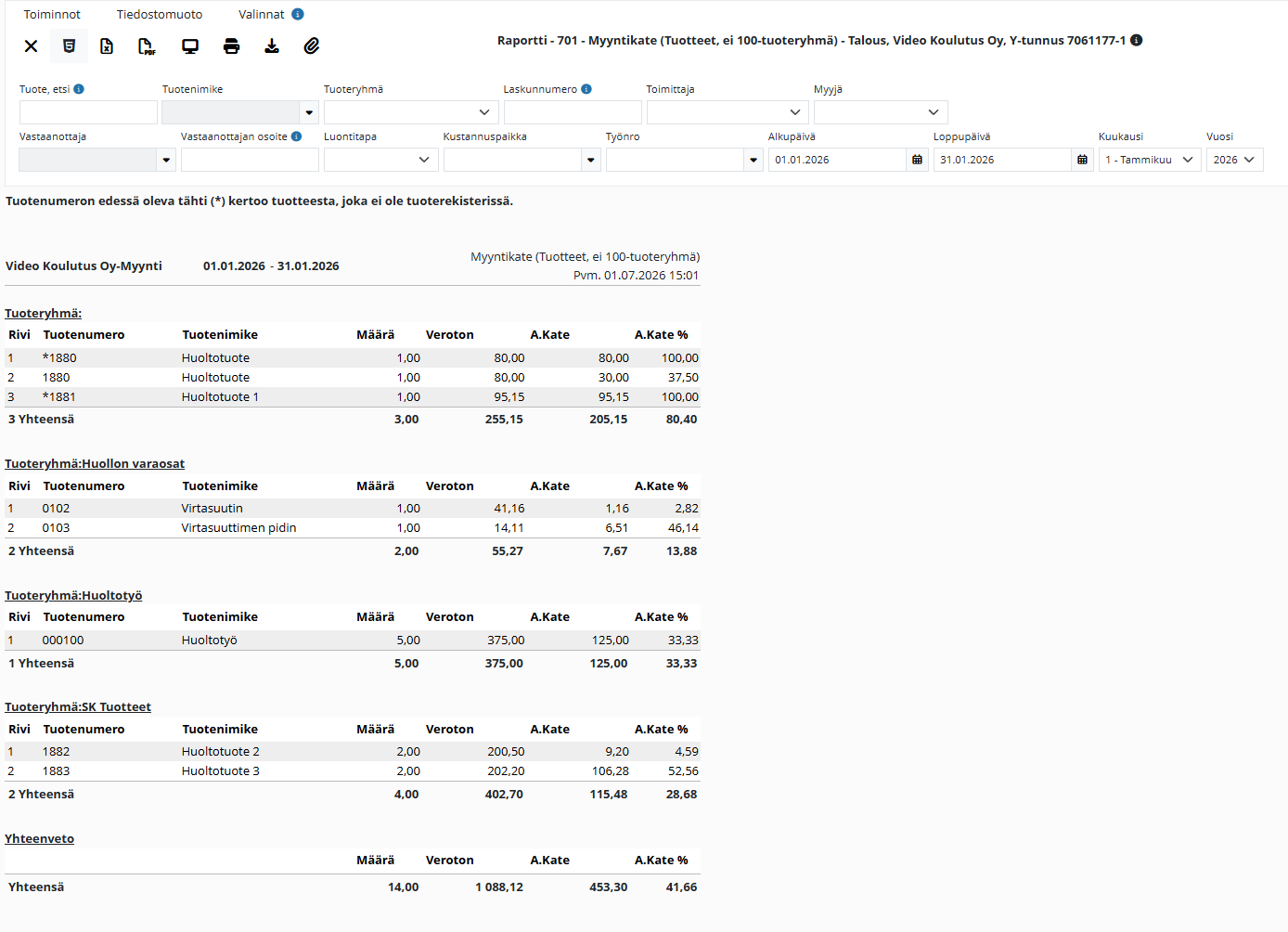Open the Tiedostomuoto menu
Viewport: 1288px width, 932px height.
(160, 14)
